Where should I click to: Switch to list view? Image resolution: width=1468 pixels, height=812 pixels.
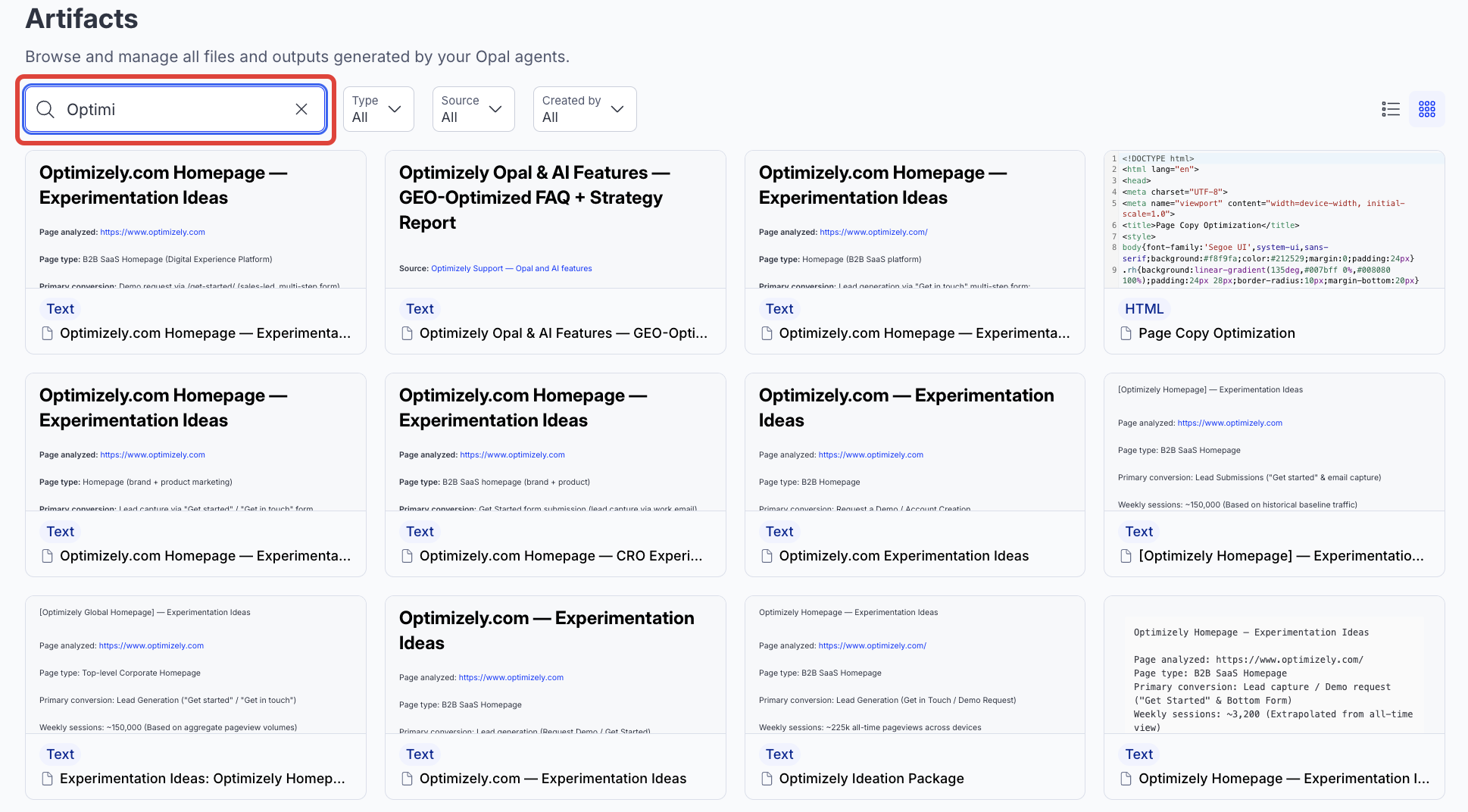click(1391, 109)
